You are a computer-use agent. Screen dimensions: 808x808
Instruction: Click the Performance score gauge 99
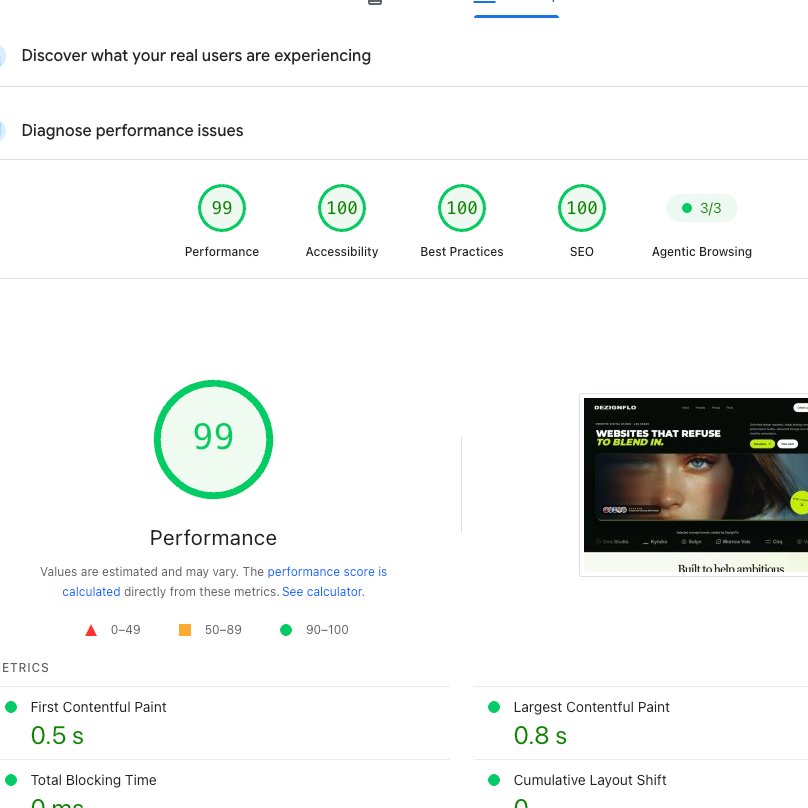pos(222,208)
